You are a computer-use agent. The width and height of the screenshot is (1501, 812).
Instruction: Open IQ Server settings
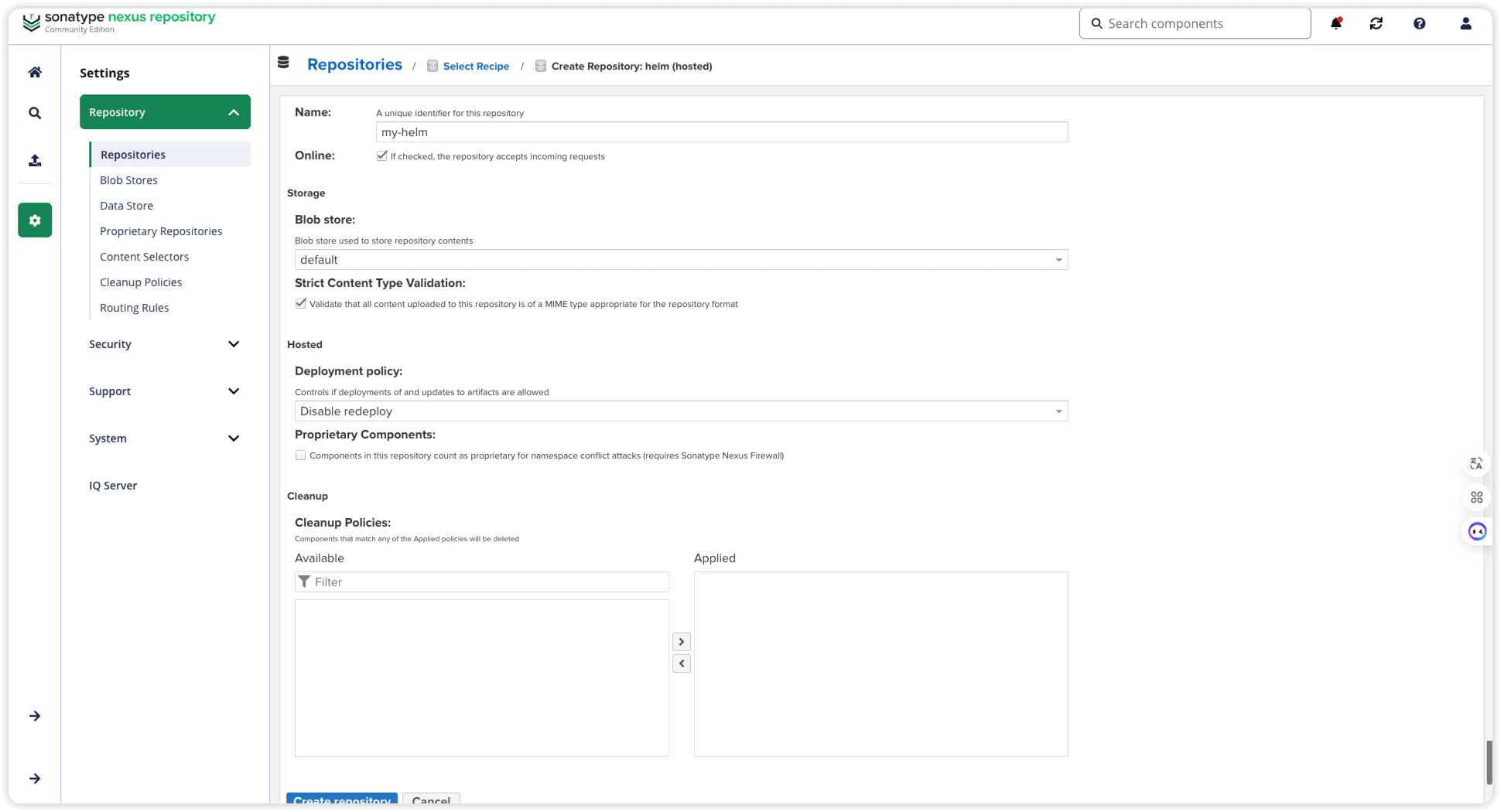point(113,486)
